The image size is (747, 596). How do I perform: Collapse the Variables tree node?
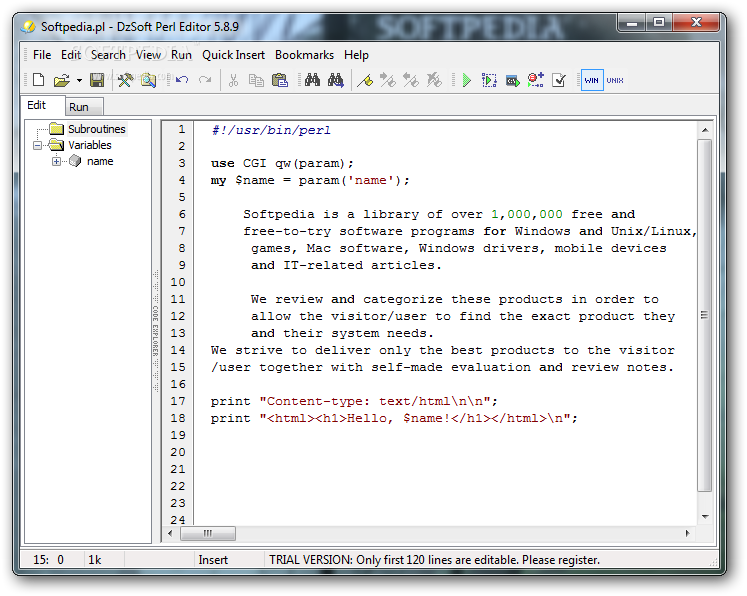point(38,145)
